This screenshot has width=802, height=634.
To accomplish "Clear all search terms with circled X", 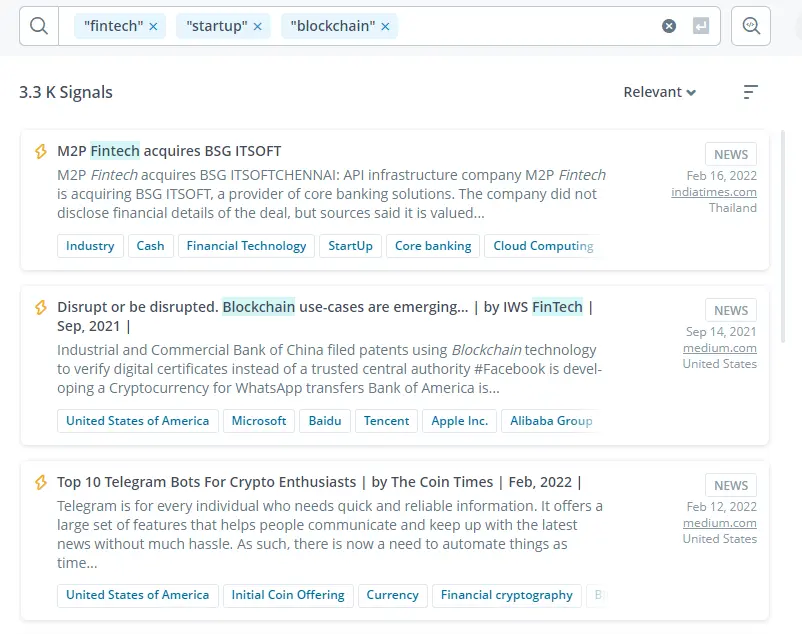I will [x=669, y=26].
